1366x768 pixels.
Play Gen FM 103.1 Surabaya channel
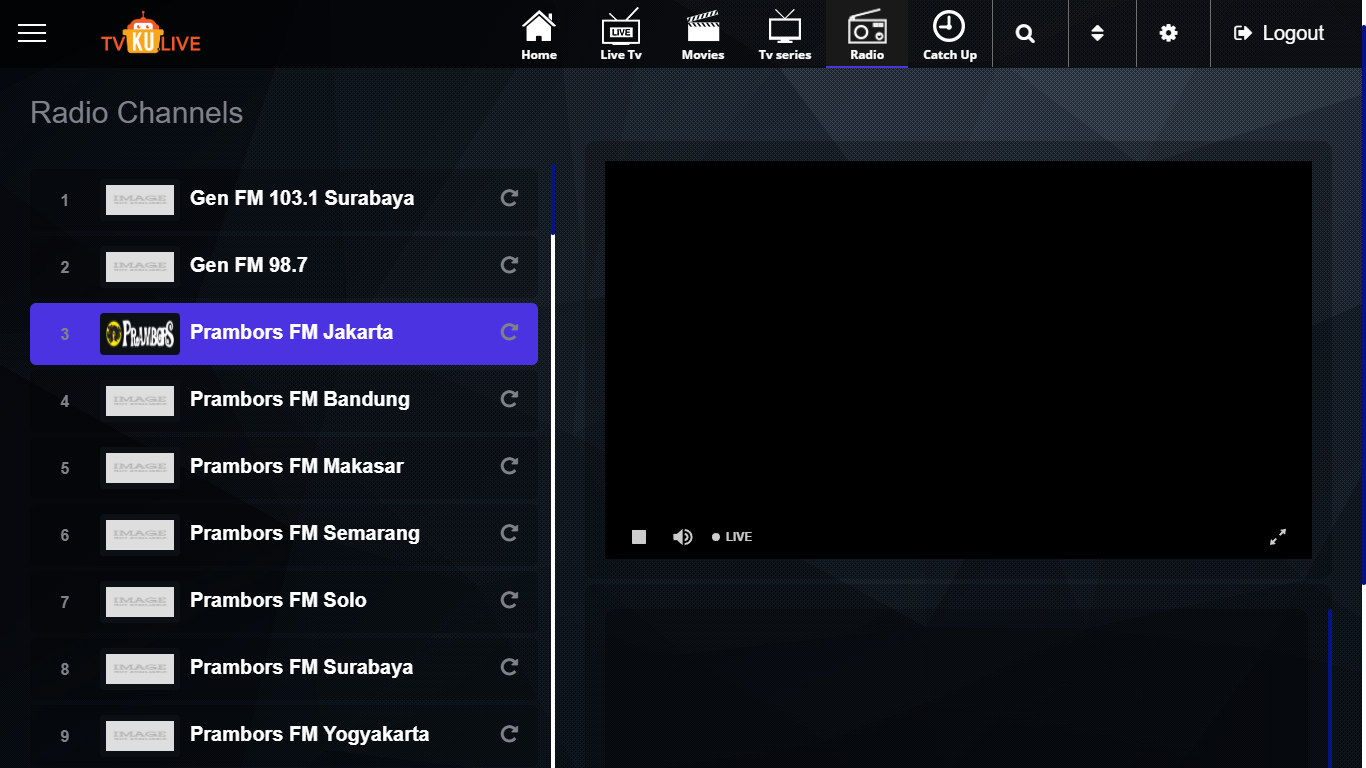284,199
